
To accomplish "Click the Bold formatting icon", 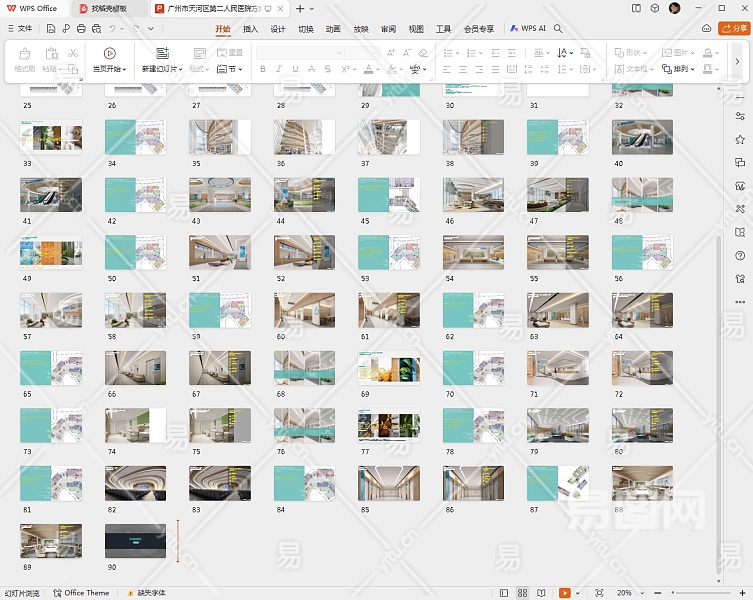I will (263, 69).
